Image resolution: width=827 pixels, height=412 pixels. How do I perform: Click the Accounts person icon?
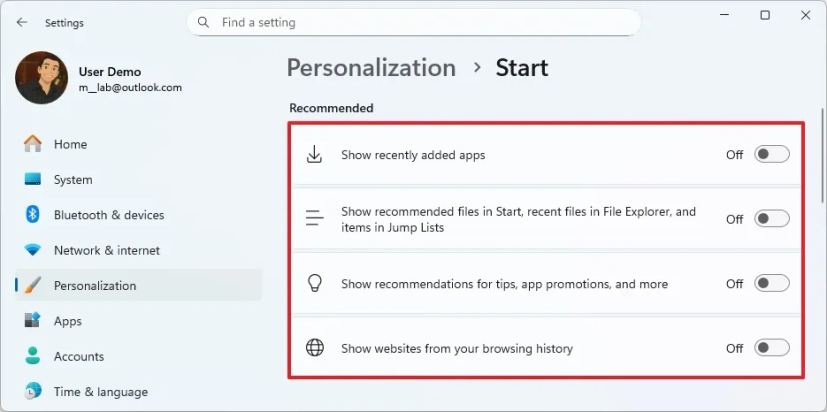click(33, 356)
